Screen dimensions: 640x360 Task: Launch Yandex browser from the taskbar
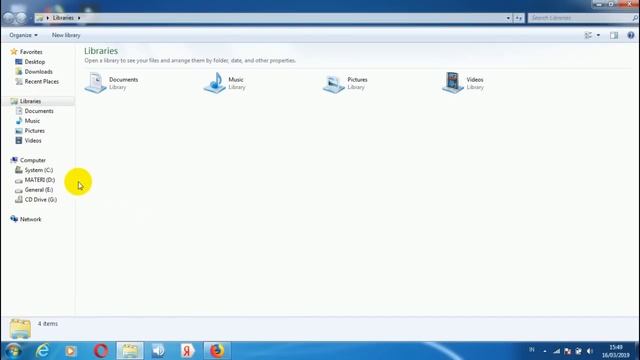coord(187,351)
